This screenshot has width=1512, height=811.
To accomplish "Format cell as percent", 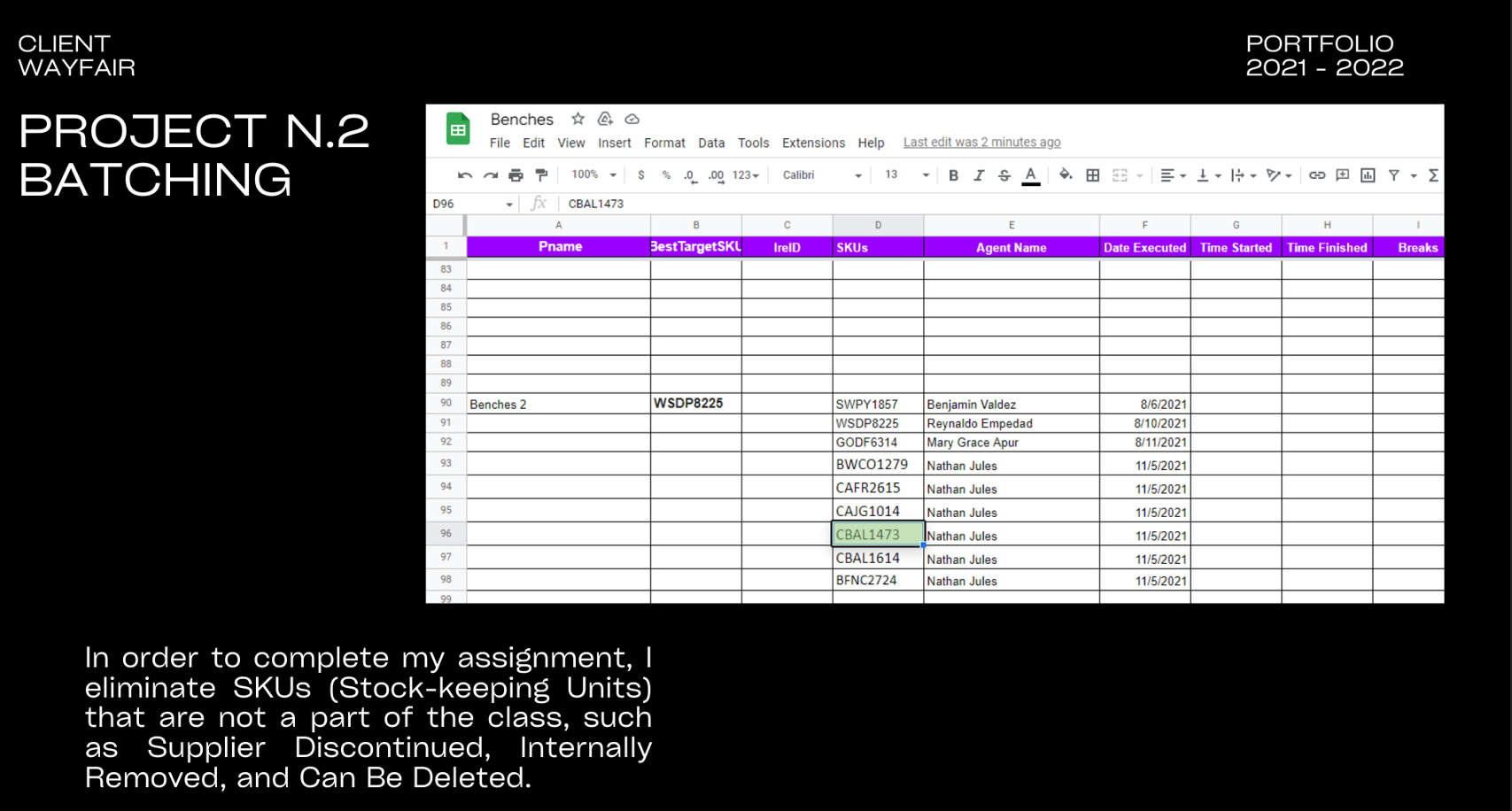I will click(666, 175).
